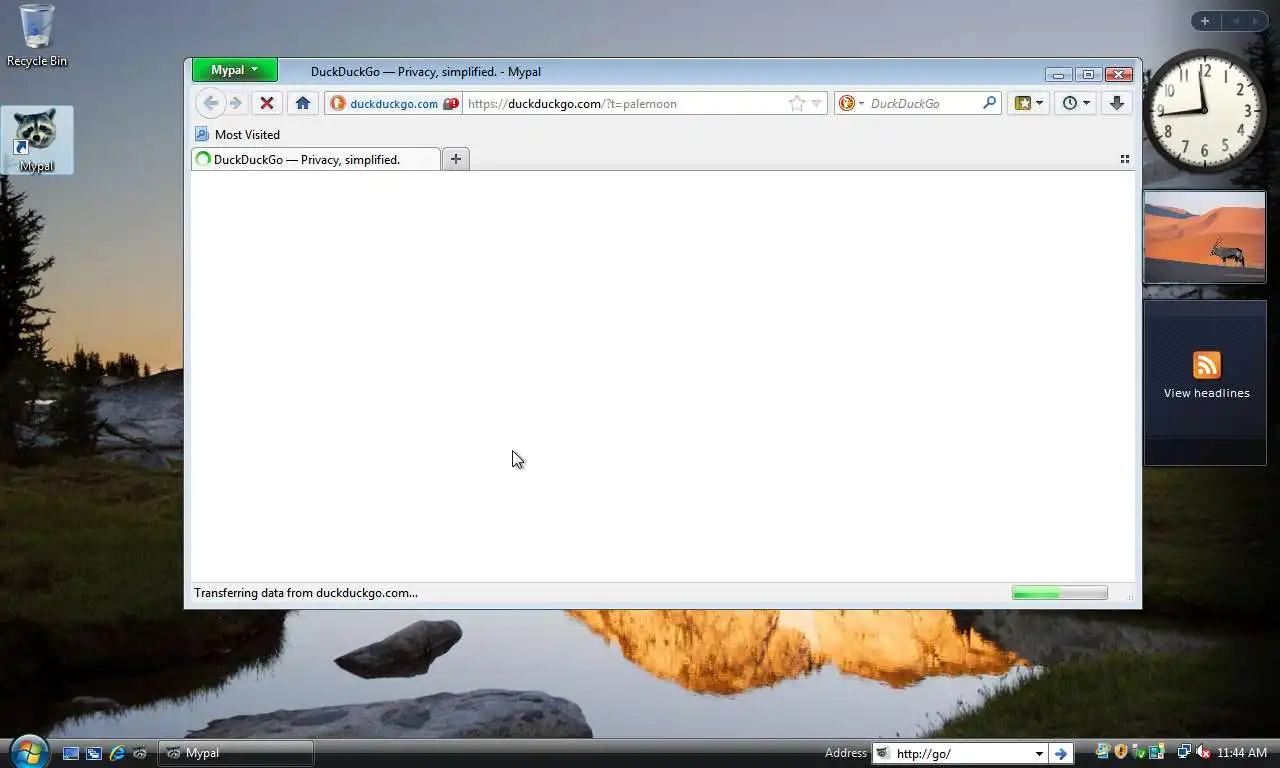Click status text Transferring data from duckduckgo.com

(x=306, y=593)
